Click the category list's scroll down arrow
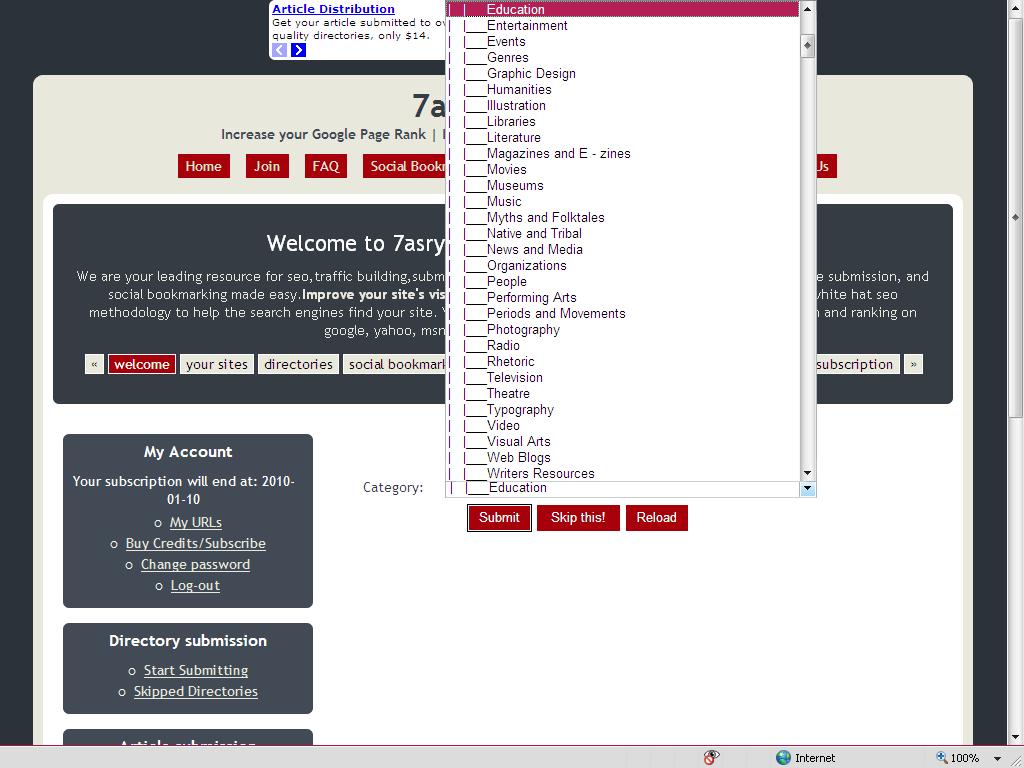Image resolution: width=1024 pixels, height=768 pixels. [807, 473]
